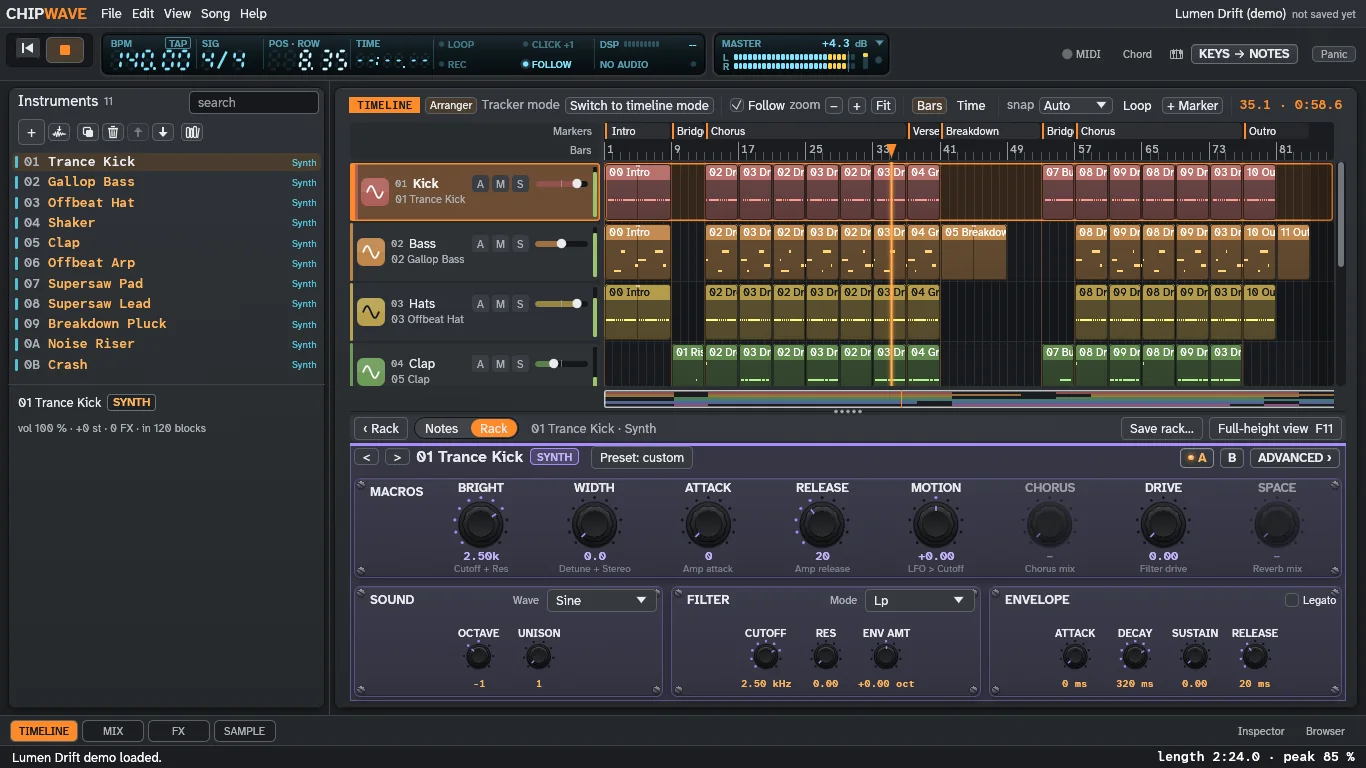1366x768 pixels.
Task: Click the piano keys icon beside Keys → Notes
Action: coord(1177,54)
